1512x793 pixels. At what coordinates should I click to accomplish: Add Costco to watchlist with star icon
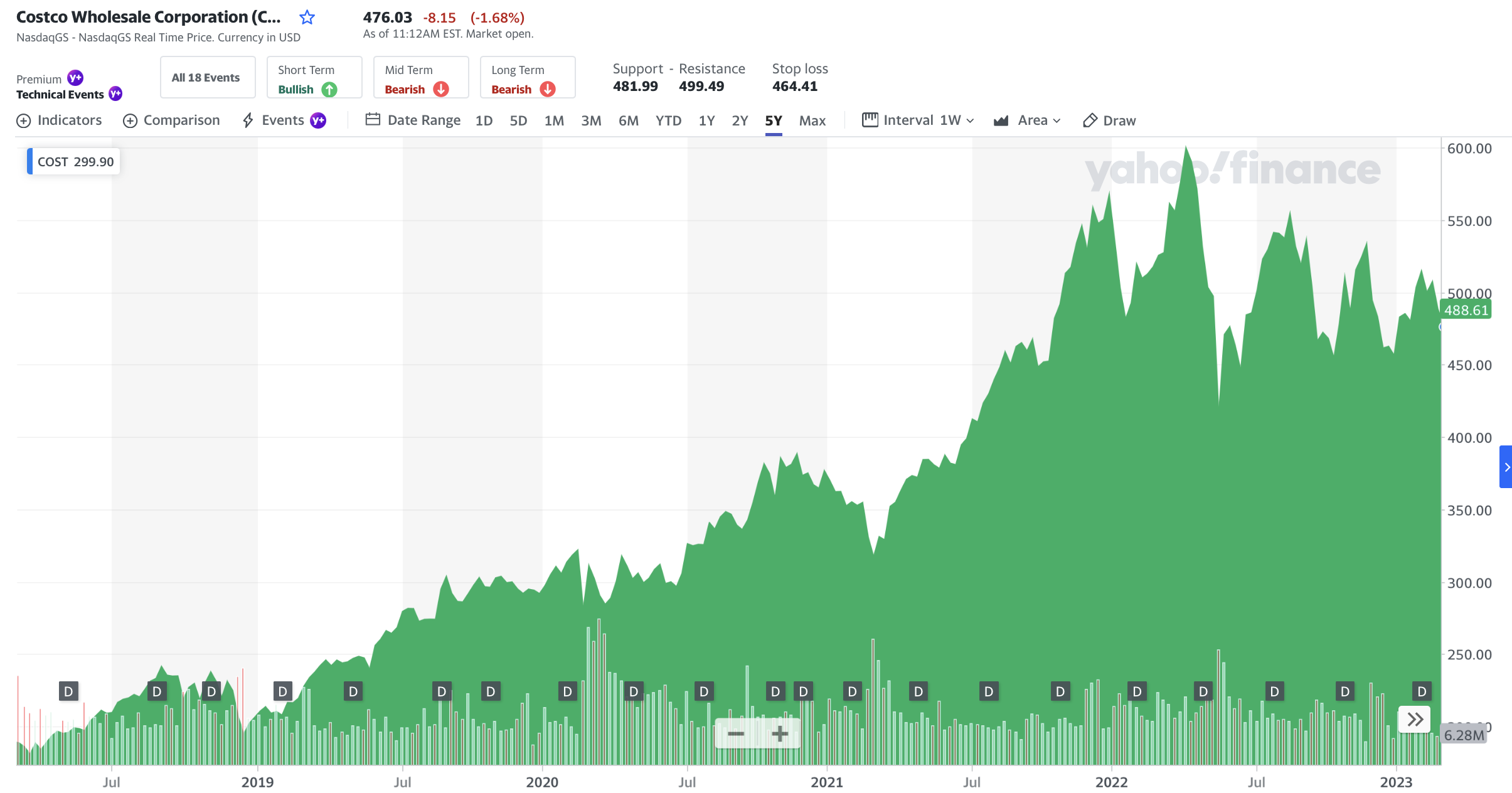point(307,18)
